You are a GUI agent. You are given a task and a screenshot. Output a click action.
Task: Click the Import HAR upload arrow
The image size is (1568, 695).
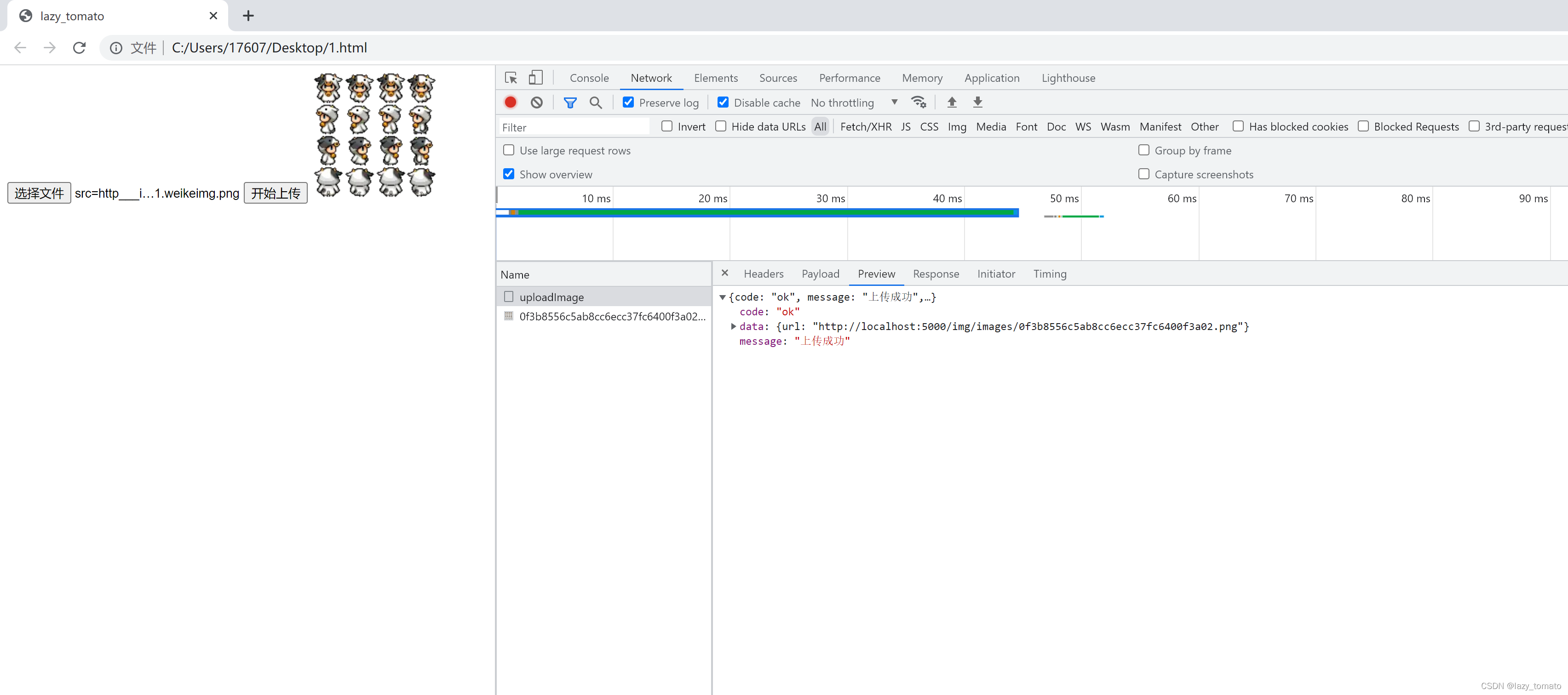952,102
